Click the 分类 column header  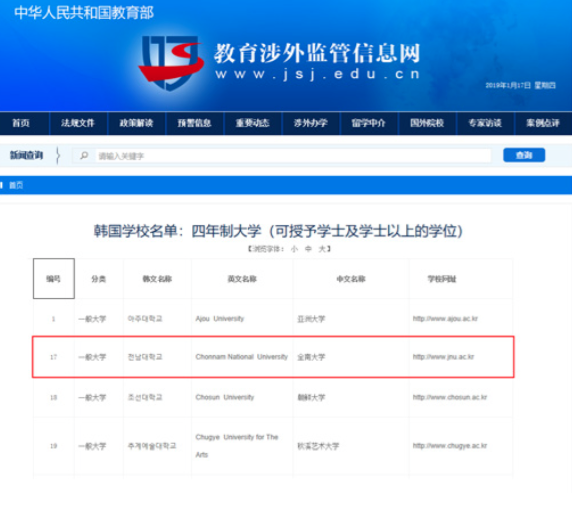coord(98,279)
